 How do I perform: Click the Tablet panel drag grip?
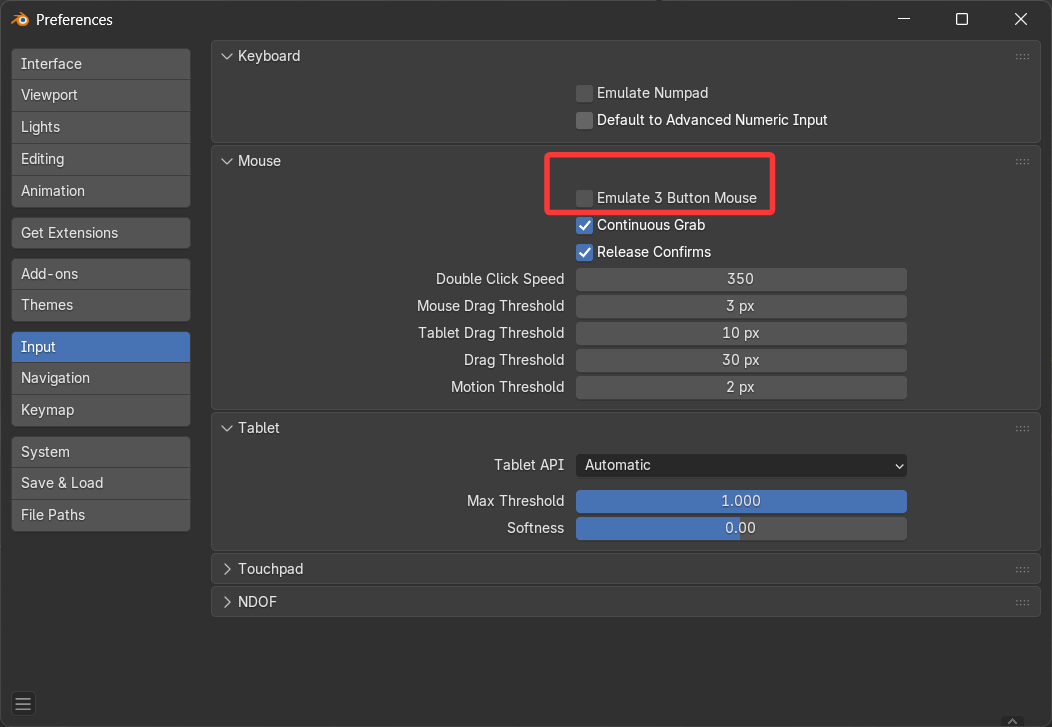pos(1022,429)
